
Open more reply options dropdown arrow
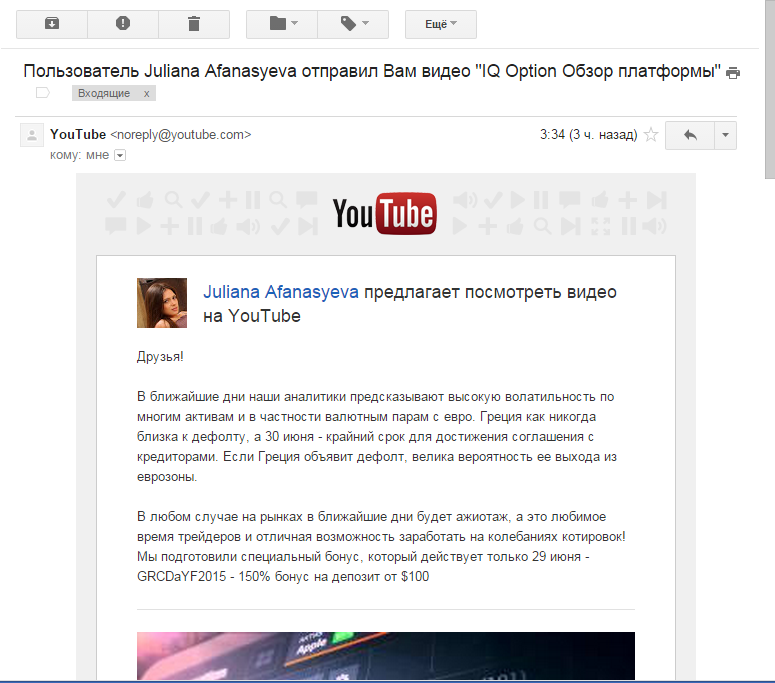[725, 135]
